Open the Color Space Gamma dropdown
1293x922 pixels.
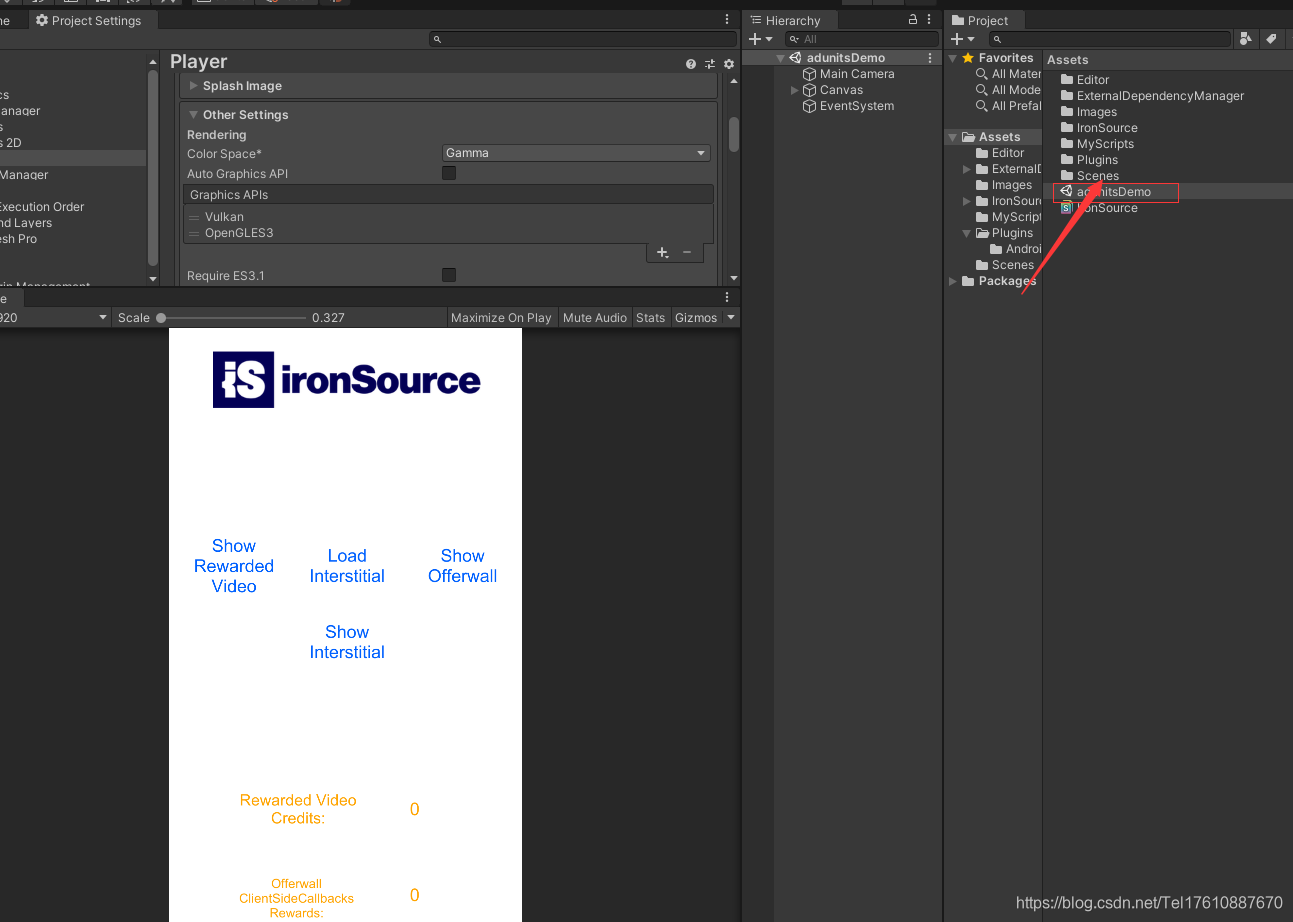pos(576,153)
